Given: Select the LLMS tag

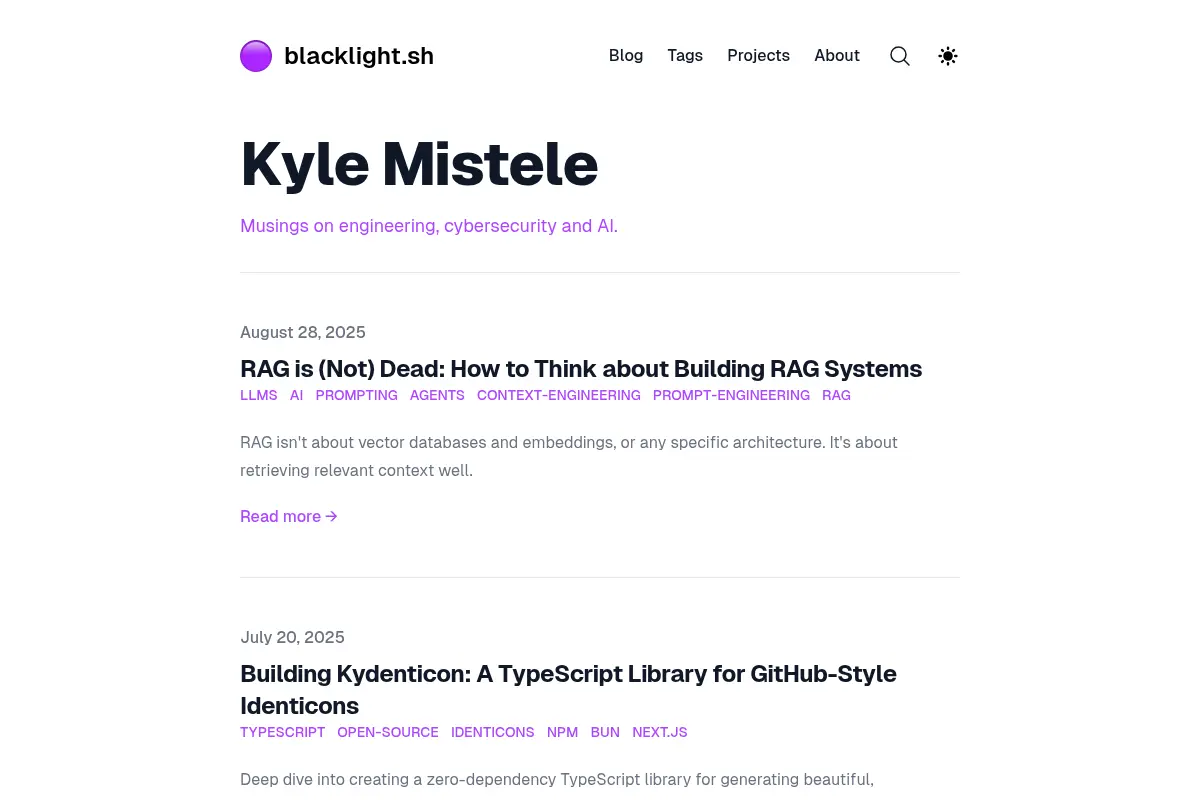Looking at the screenshot, I should pyautogui.click(x=259, y=395).
